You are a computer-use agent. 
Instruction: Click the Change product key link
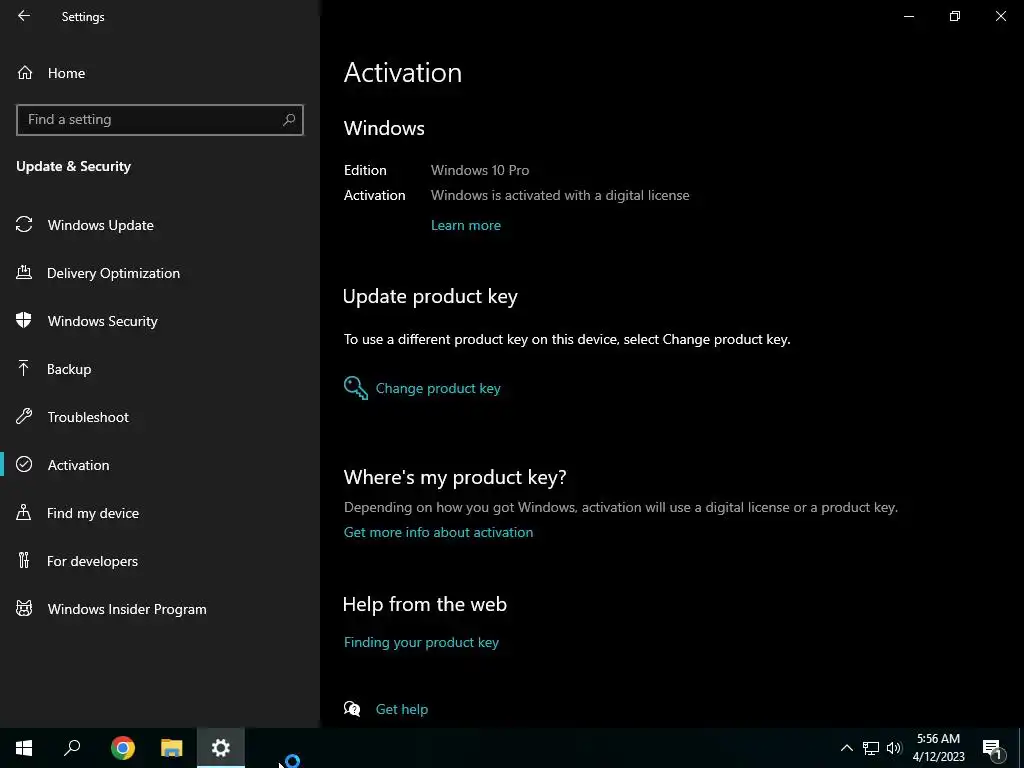[438, 389]
